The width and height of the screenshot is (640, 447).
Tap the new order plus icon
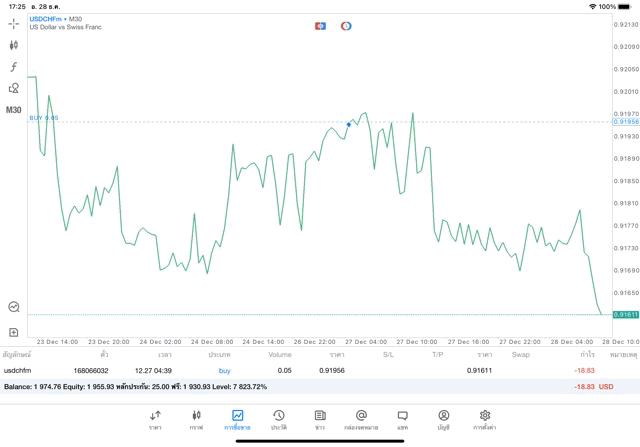[14, 331]
